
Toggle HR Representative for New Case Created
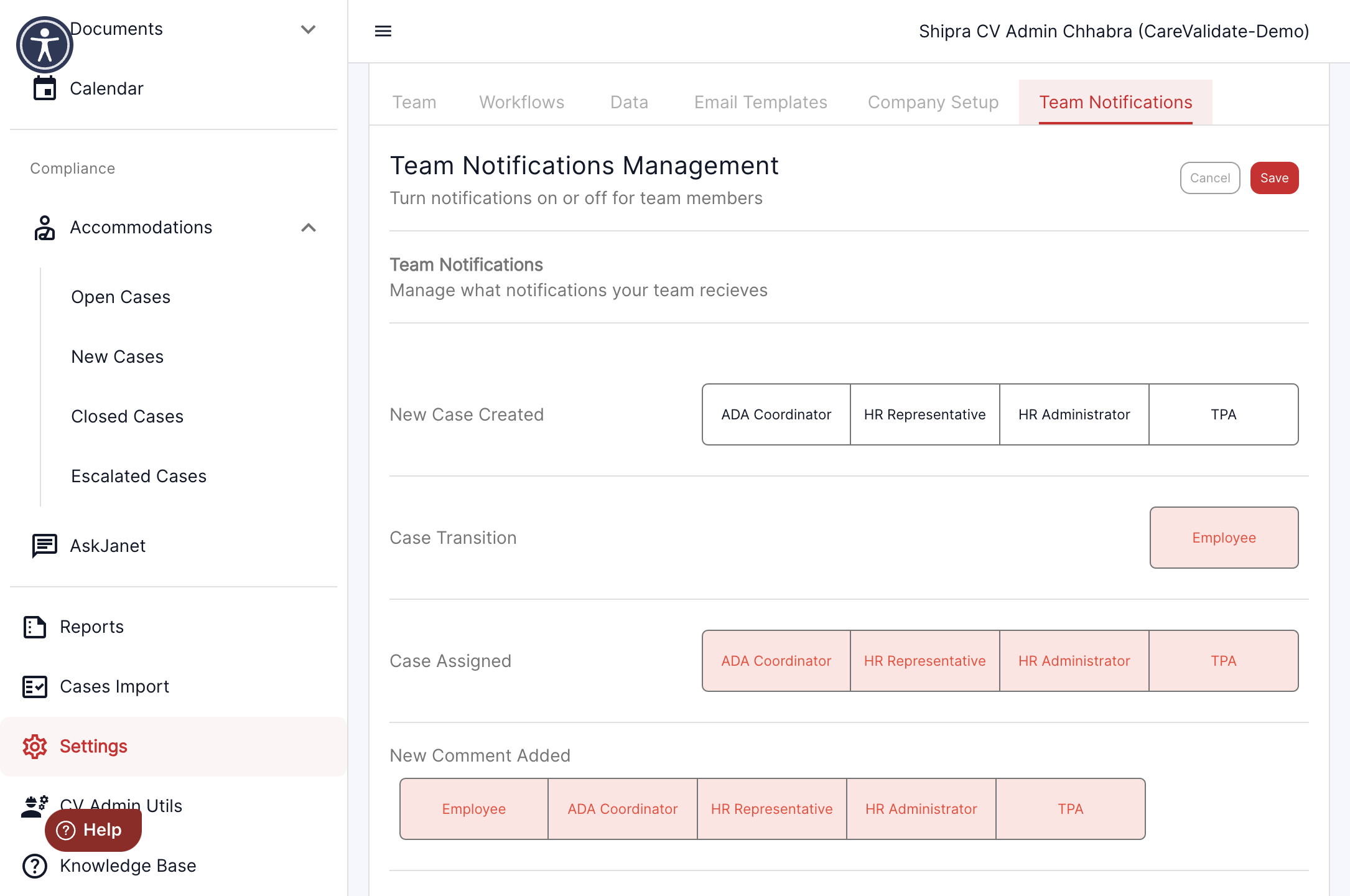(925, 414)
